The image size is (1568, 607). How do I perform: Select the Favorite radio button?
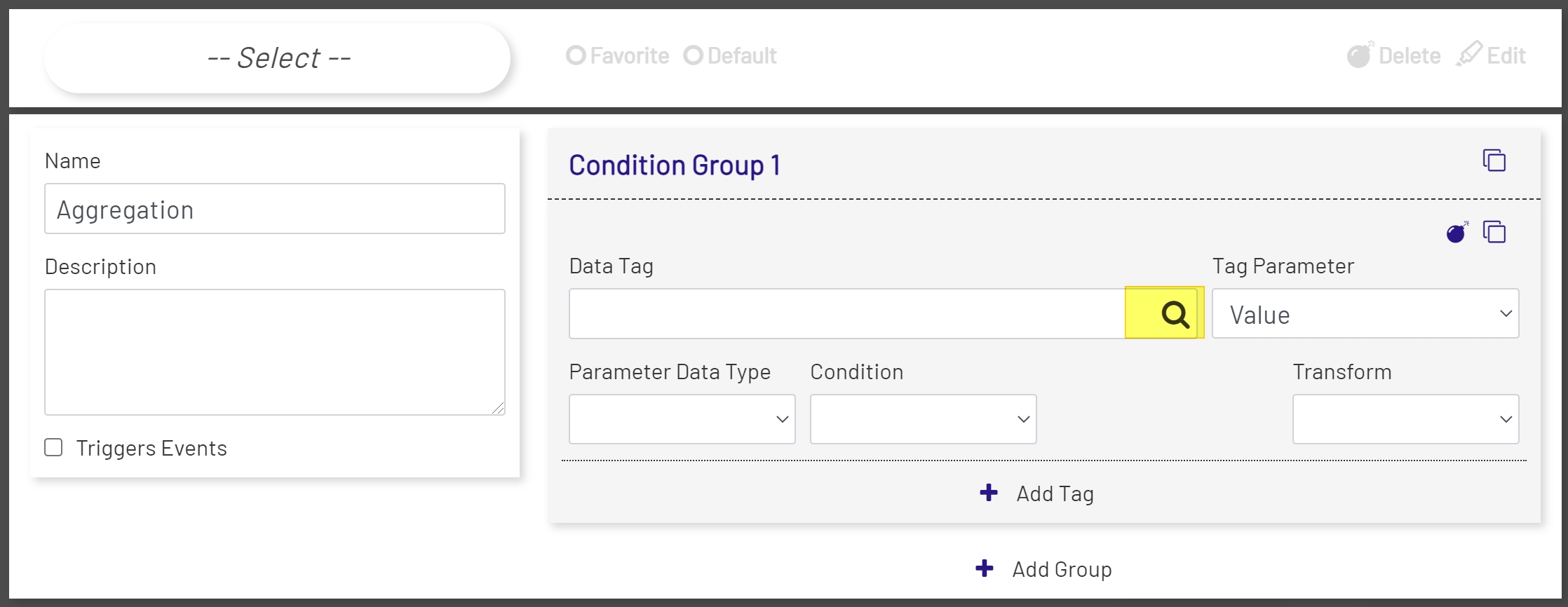coord(576,55)
